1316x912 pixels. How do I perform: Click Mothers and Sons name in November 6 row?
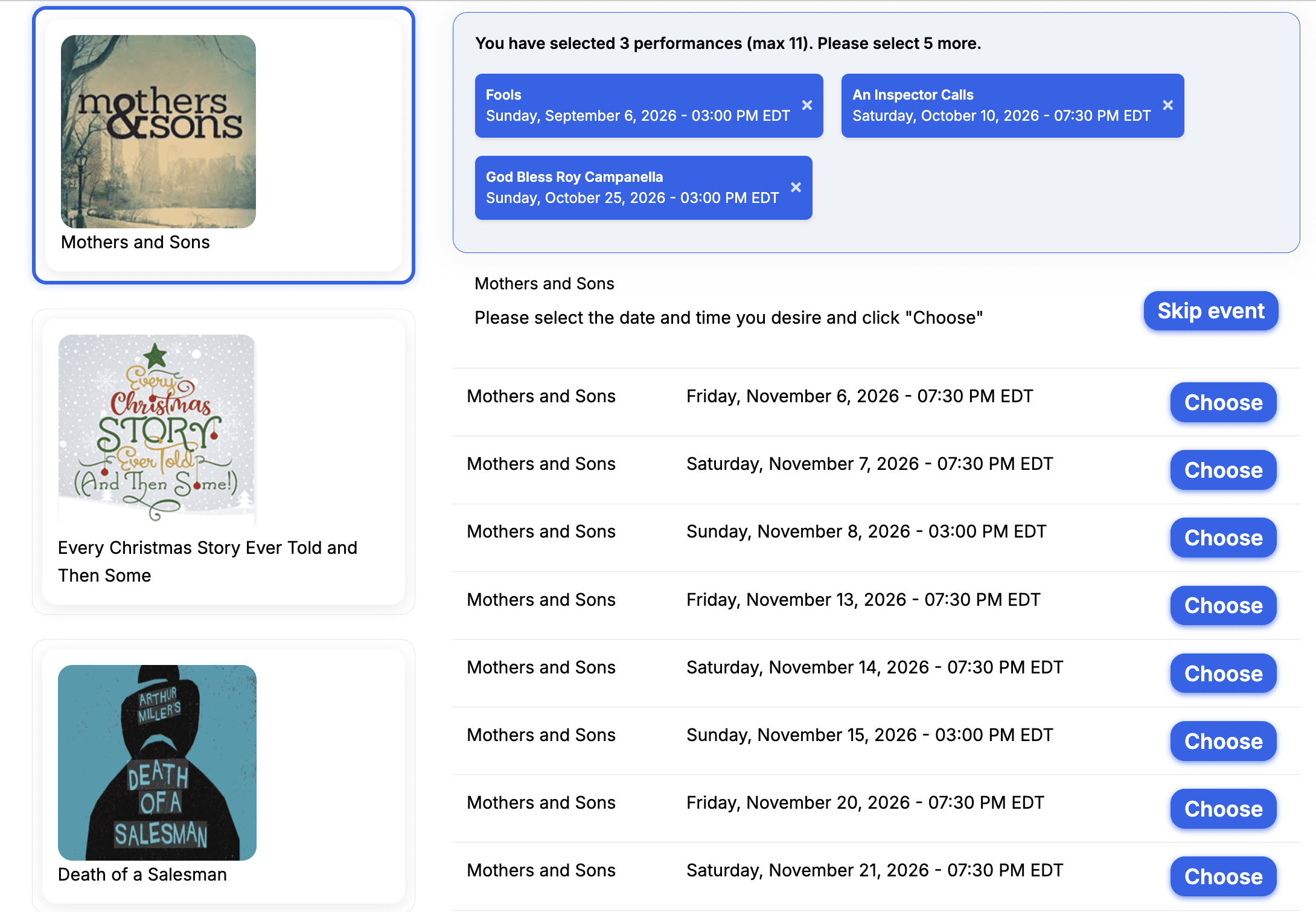[x=541, y=396]
